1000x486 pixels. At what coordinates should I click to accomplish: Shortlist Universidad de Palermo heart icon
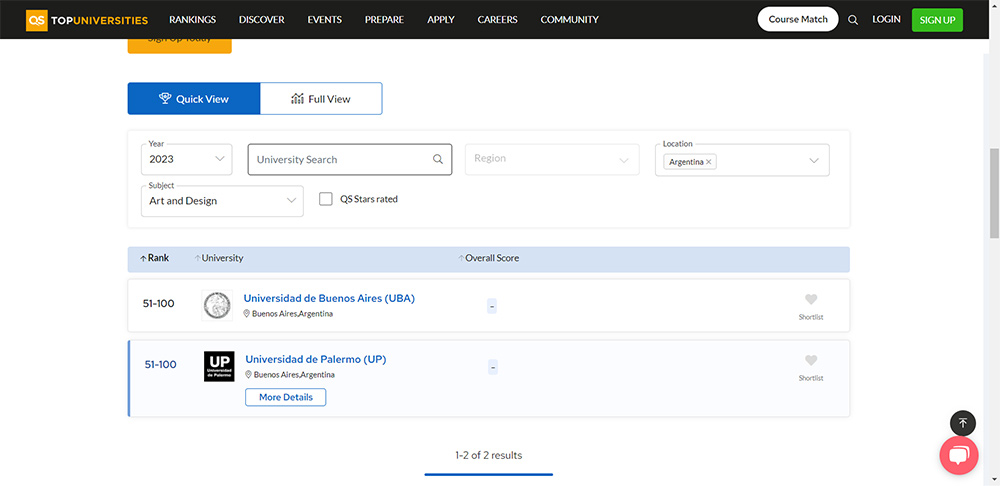tap(811, 360)
